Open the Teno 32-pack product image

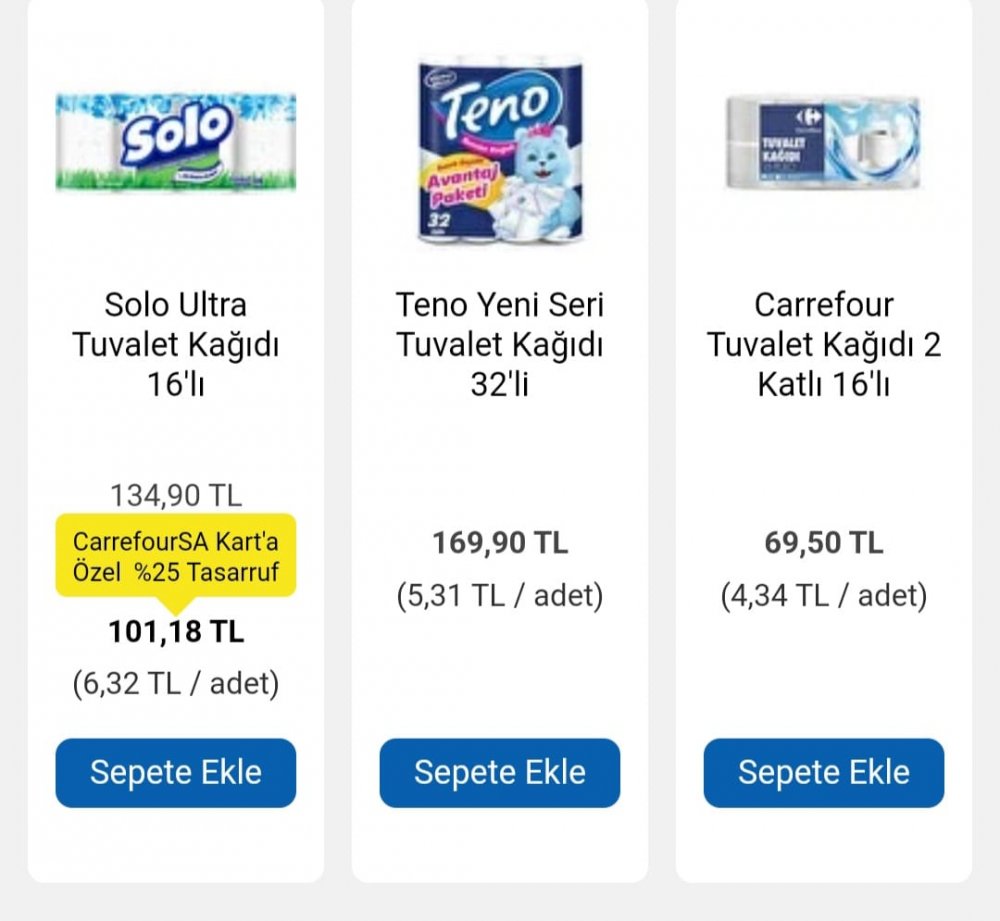(500, 151)
